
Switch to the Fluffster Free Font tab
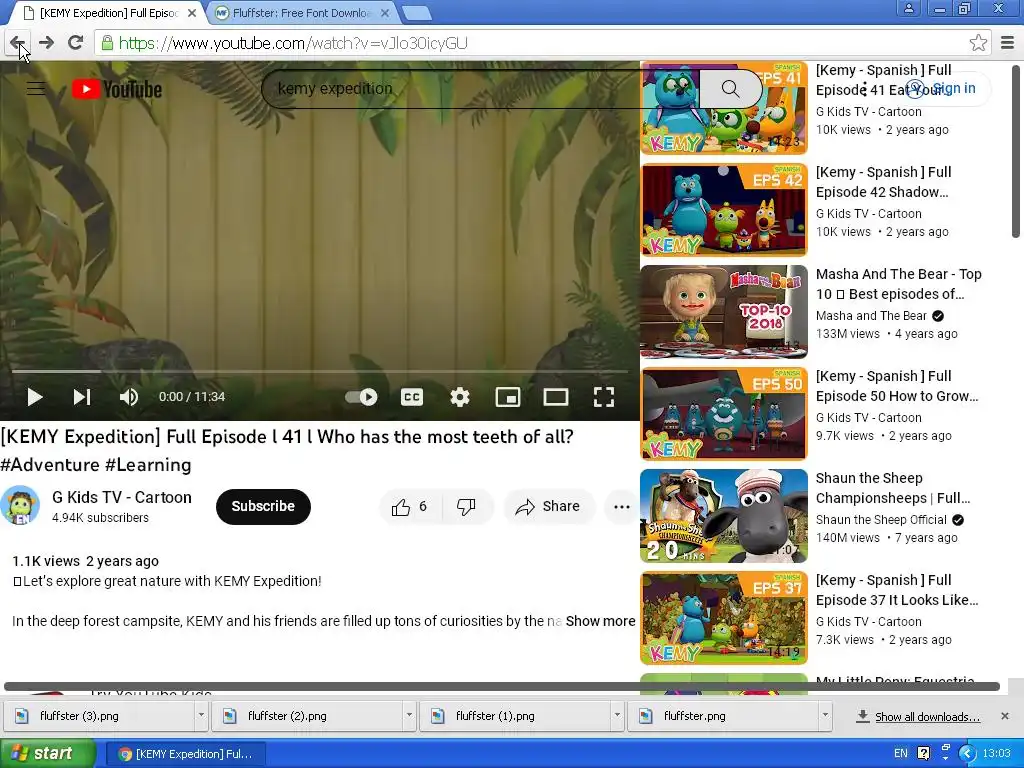(300, 13)
